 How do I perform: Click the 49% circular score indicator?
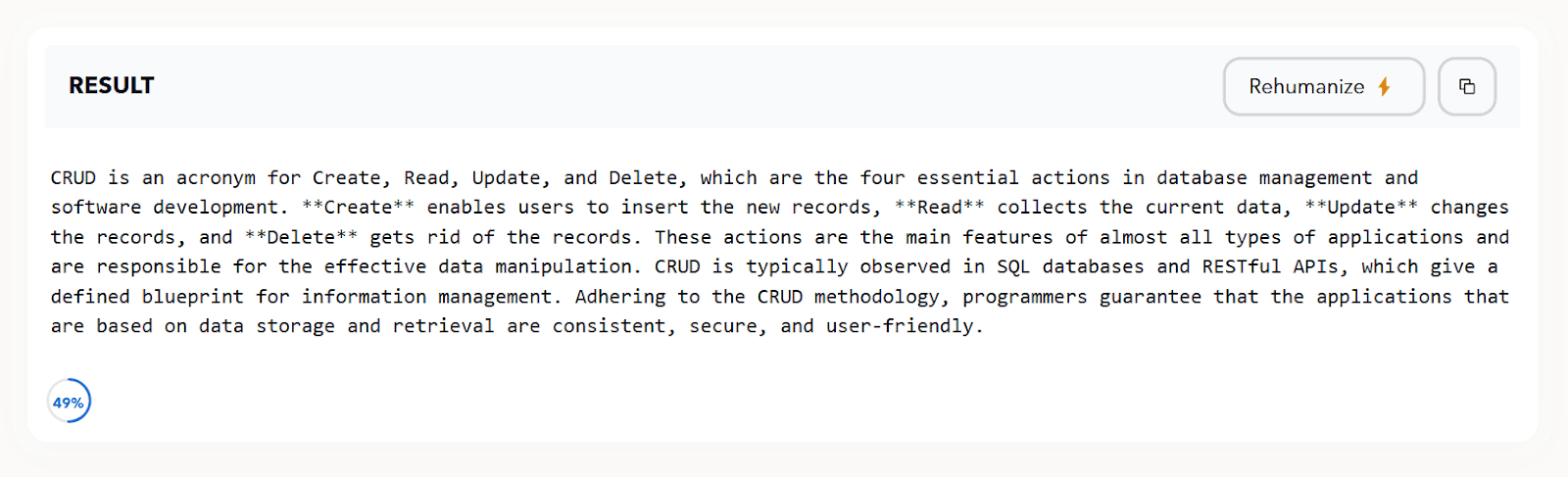69,402
